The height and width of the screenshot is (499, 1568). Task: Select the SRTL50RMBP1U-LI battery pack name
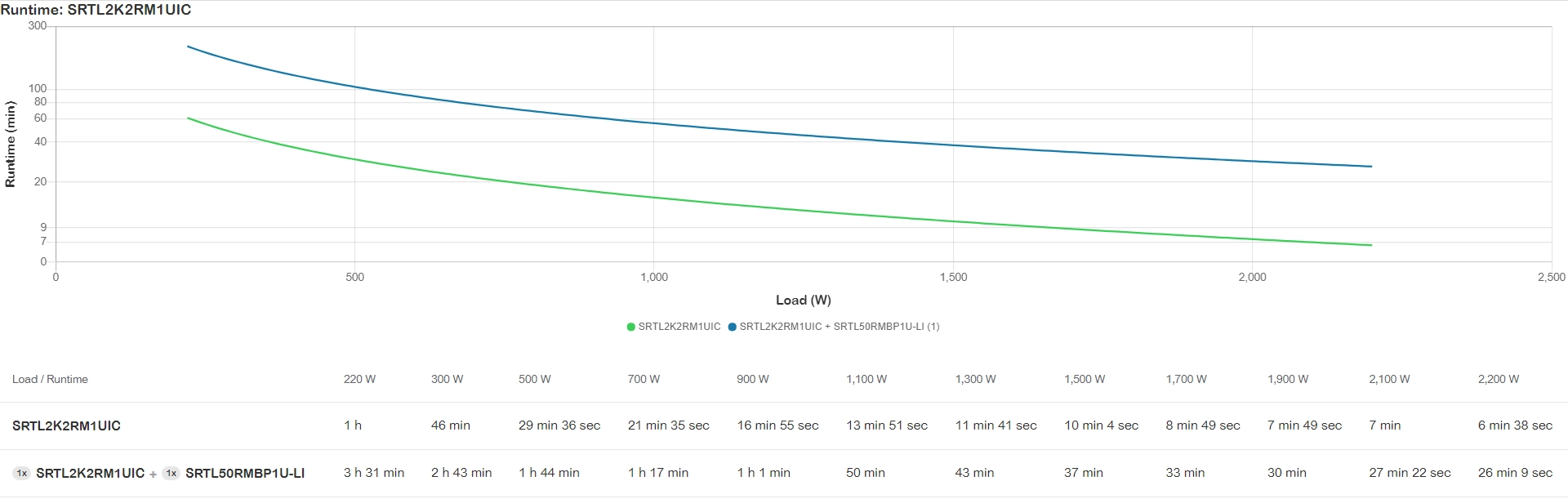point(244,473)
